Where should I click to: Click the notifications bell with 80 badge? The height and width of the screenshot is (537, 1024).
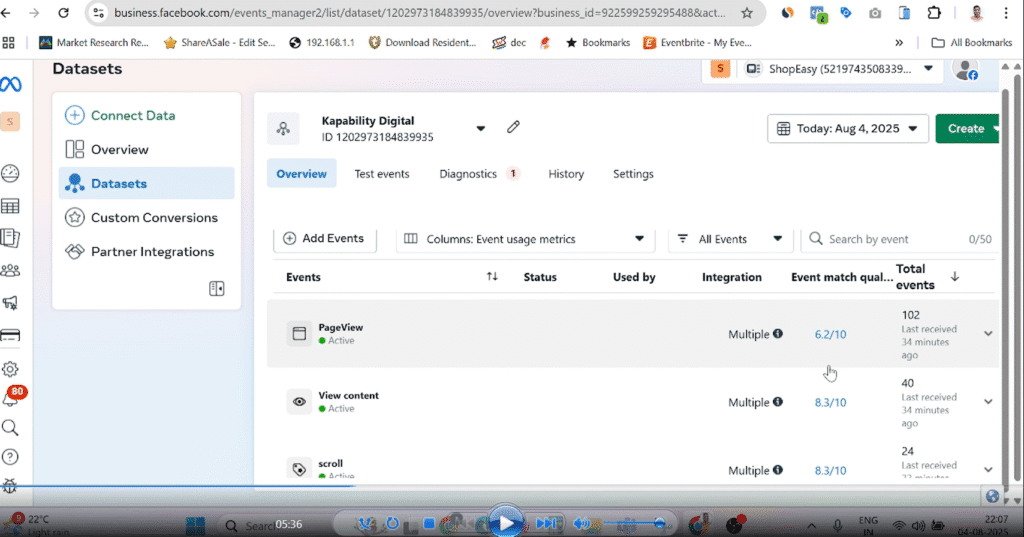[11, 399]
